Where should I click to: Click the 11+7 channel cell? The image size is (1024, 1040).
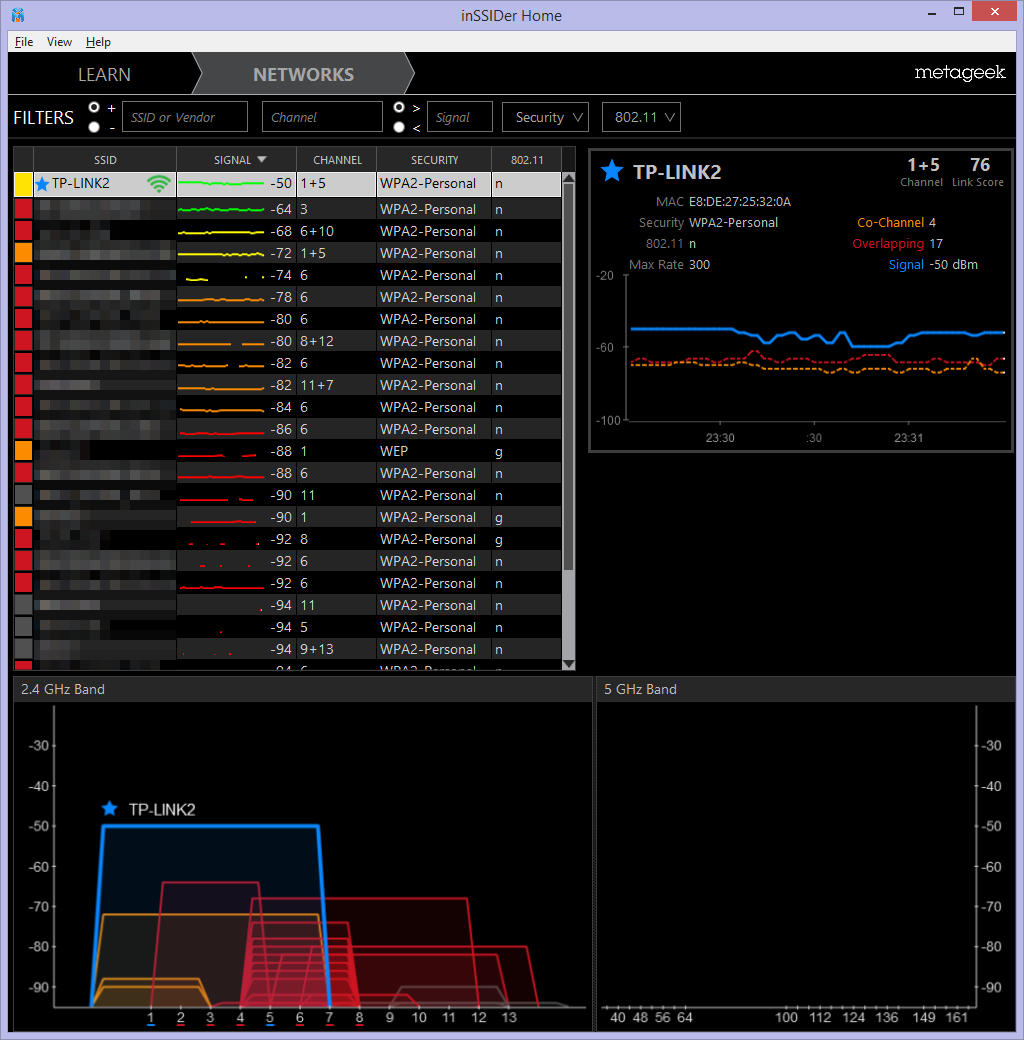tap(317, 385)
